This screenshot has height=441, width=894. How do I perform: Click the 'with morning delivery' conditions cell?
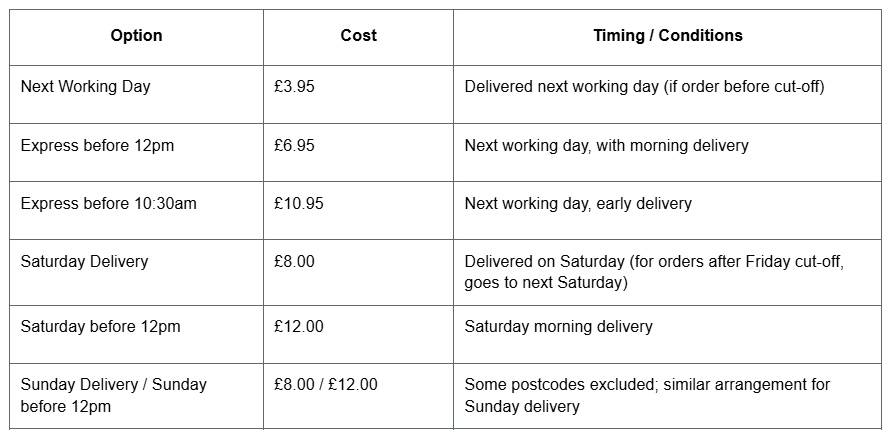[606, 146]
